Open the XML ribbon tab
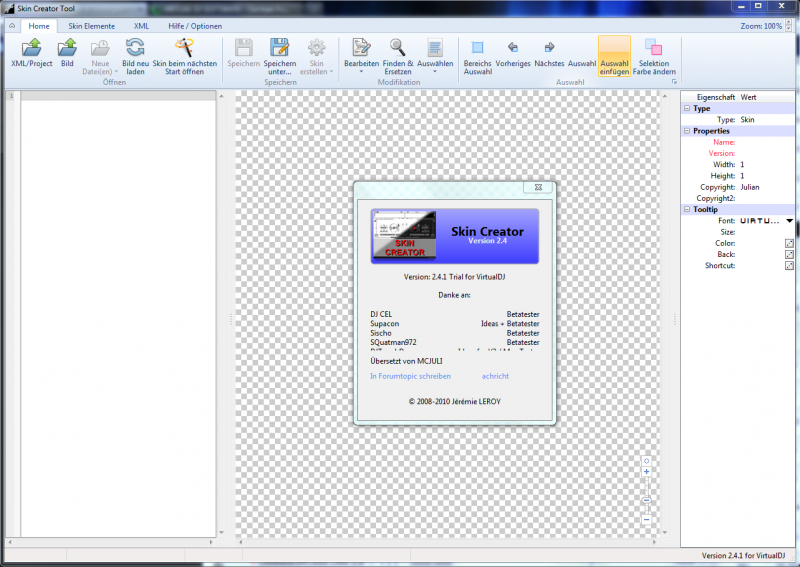Image resolution: width=800 pixels, height=567 pixels. [x=141, y=26]
